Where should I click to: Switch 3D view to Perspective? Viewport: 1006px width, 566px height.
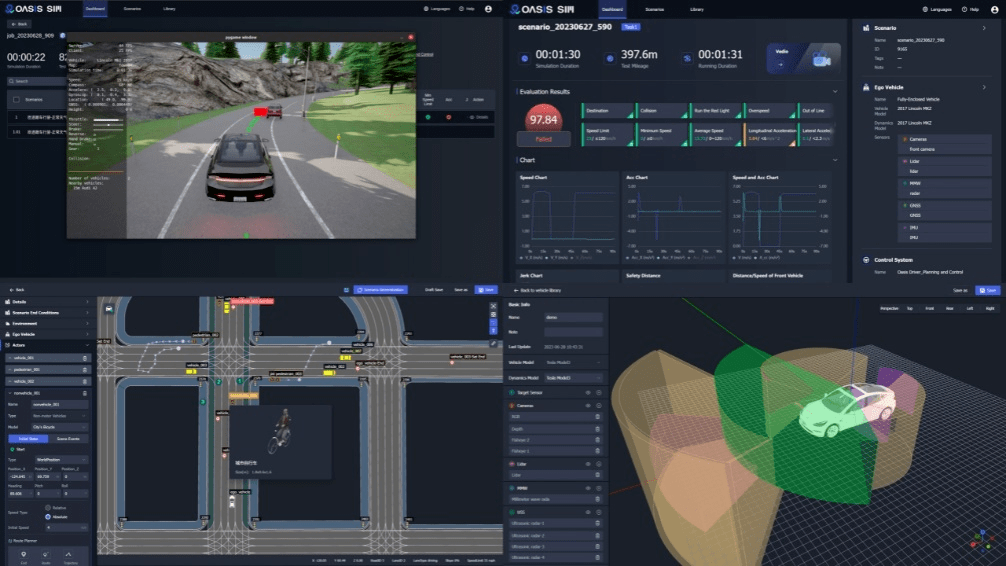point(889,309)
